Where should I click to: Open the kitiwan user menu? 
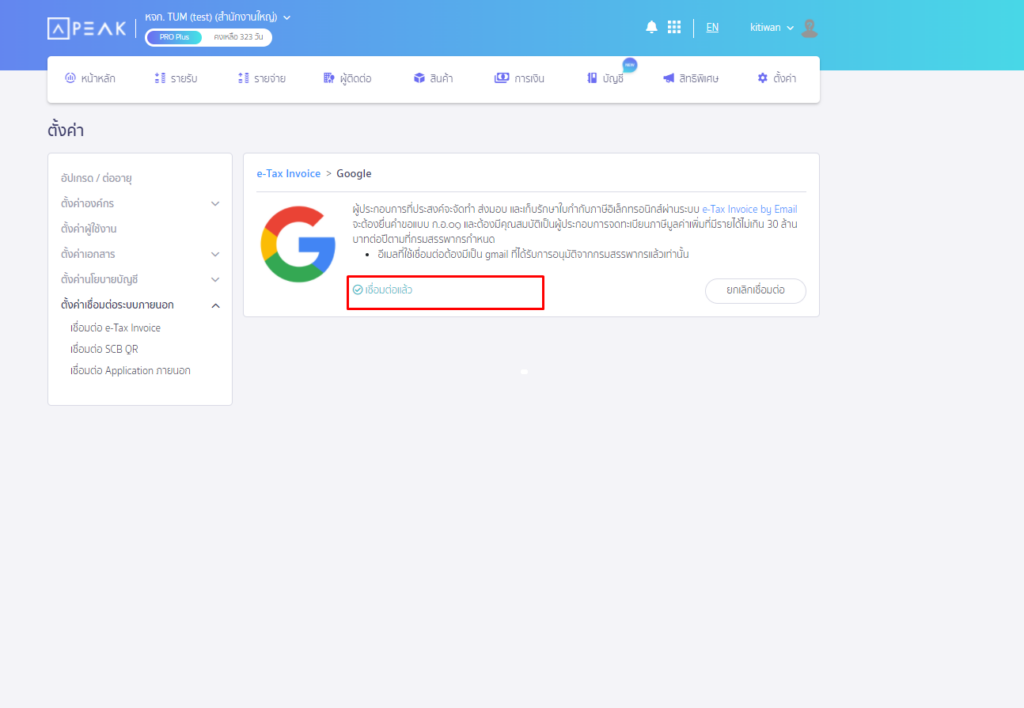tap(771, 27)
